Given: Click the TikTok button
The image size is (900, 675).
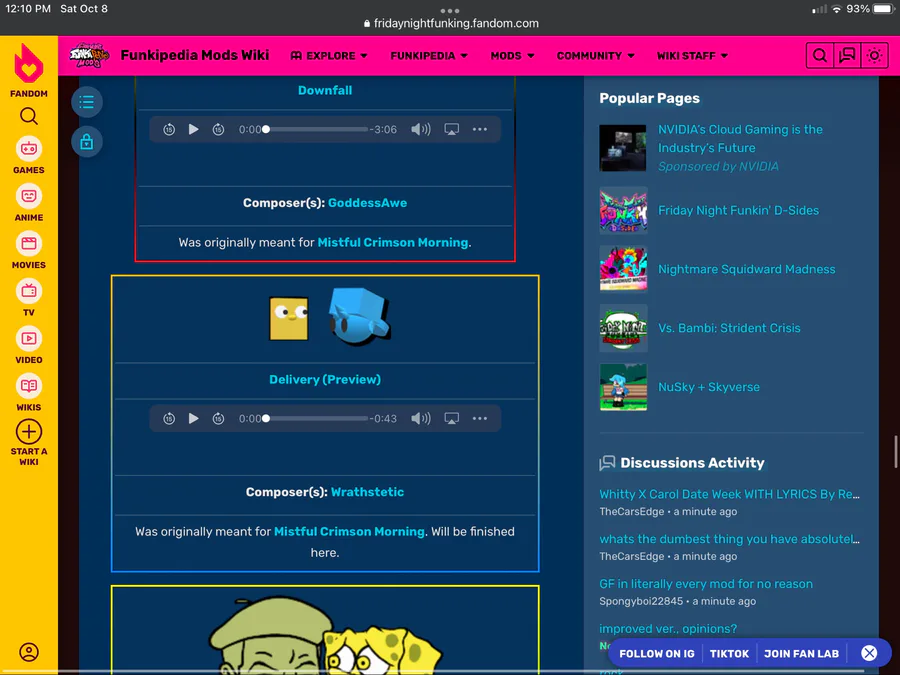Looking at the screenshot, I should (729, 653).
